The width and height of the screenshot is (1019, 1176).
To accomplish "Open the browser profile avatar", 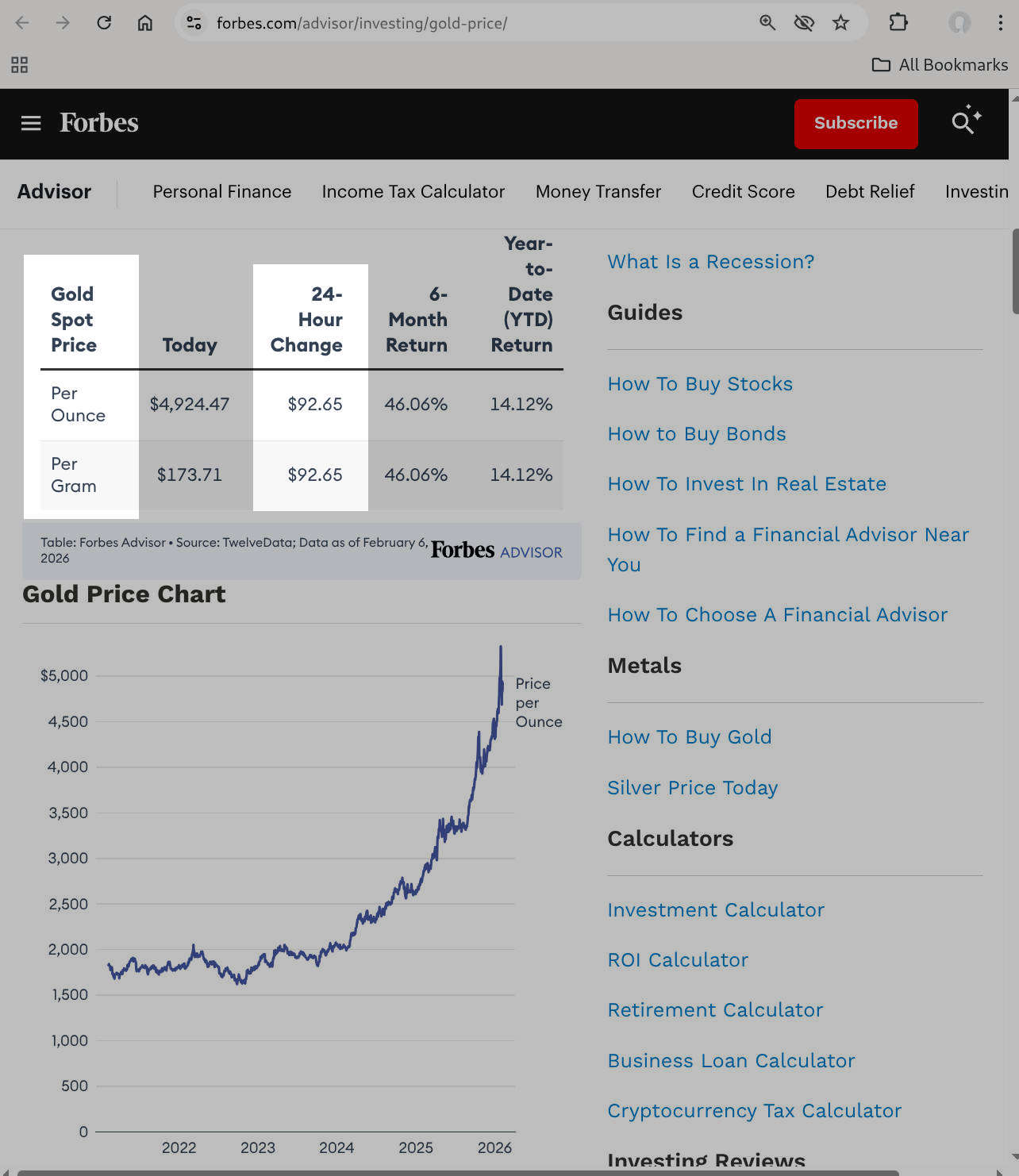I will coord(959,23).
